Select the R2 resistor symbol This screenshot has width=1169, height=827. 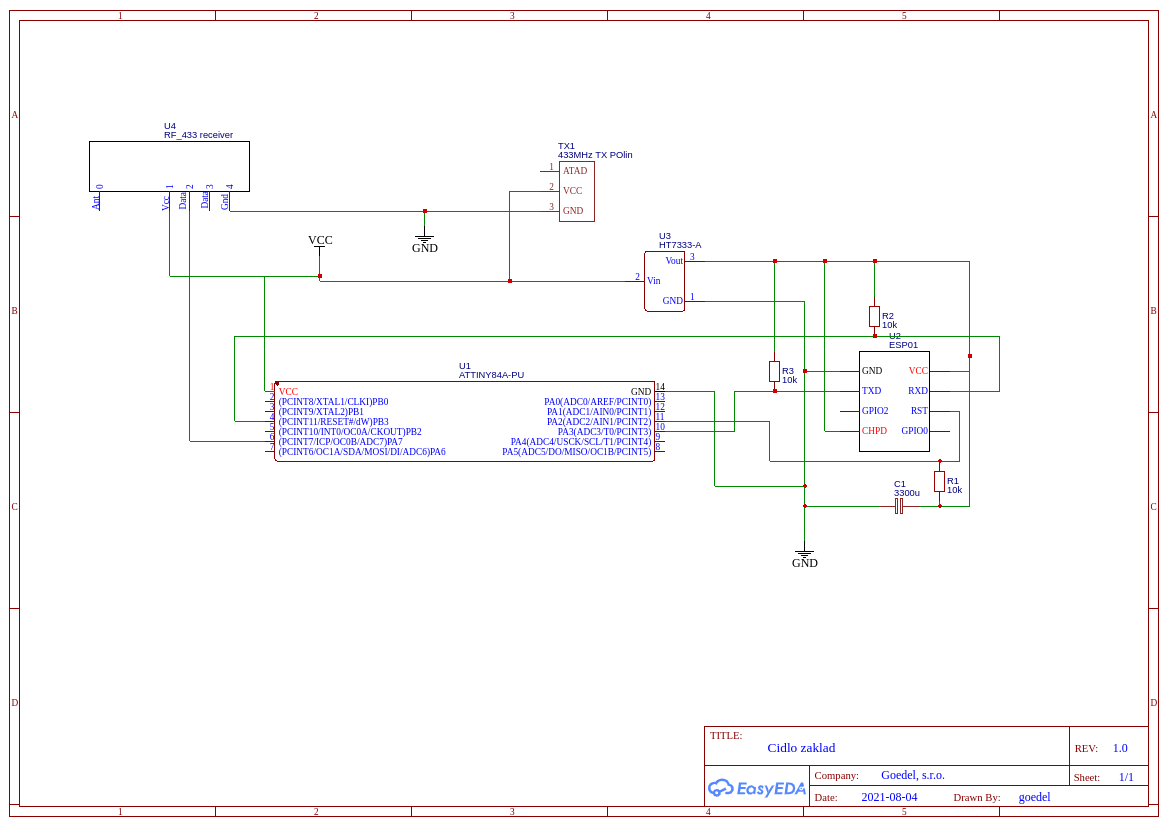click(x=875, y=317)
